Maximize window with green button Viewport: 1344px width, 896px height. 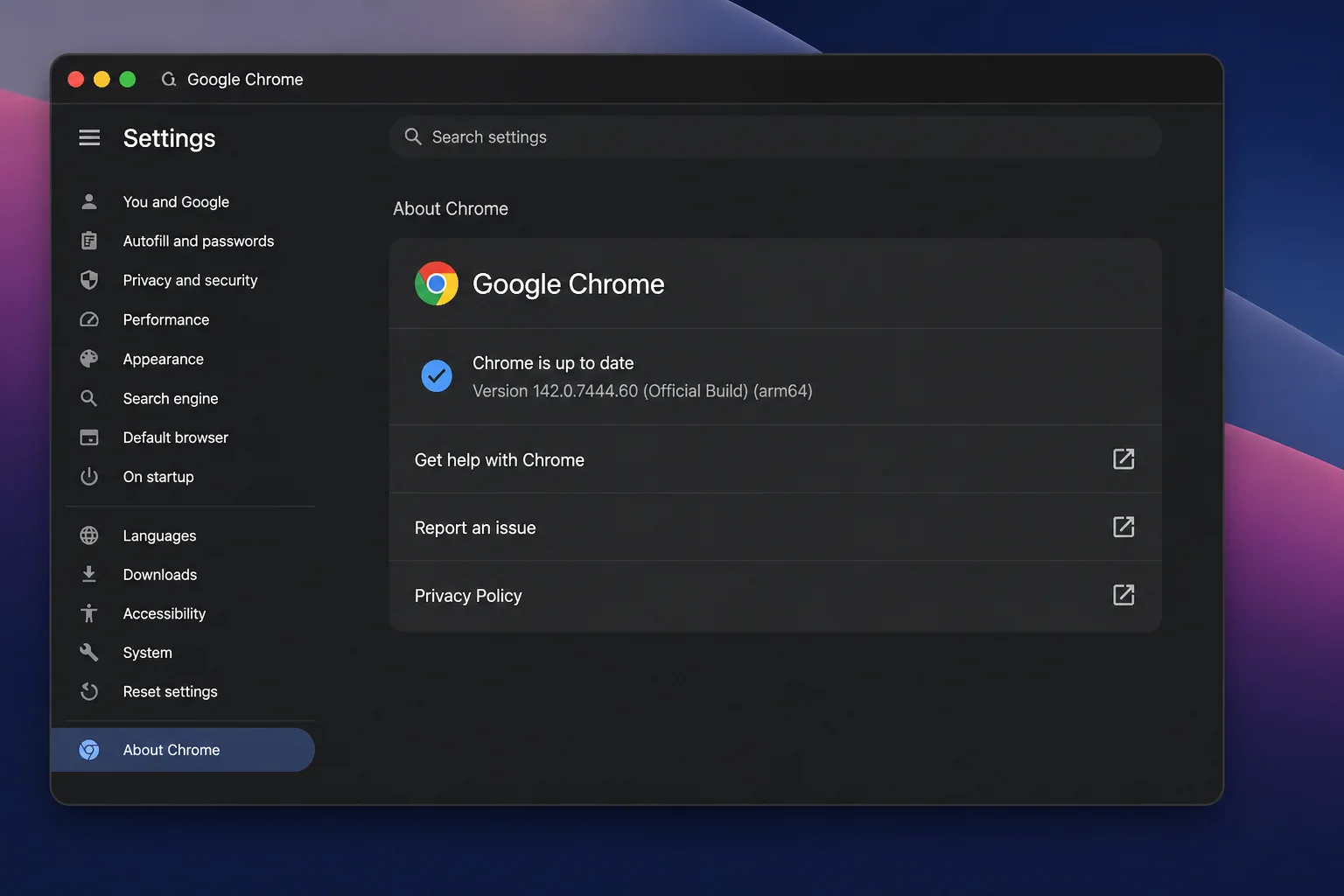[128, 80]
